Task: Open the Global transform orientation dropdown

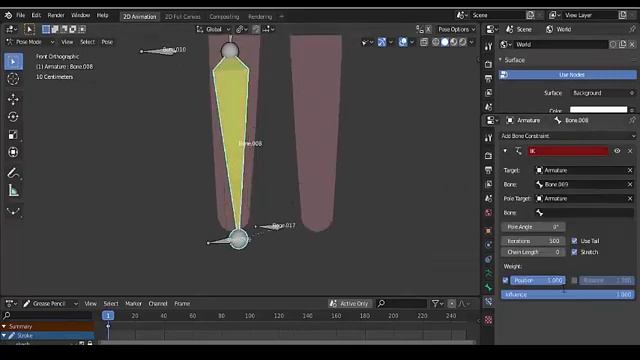Action: point(213,29)
